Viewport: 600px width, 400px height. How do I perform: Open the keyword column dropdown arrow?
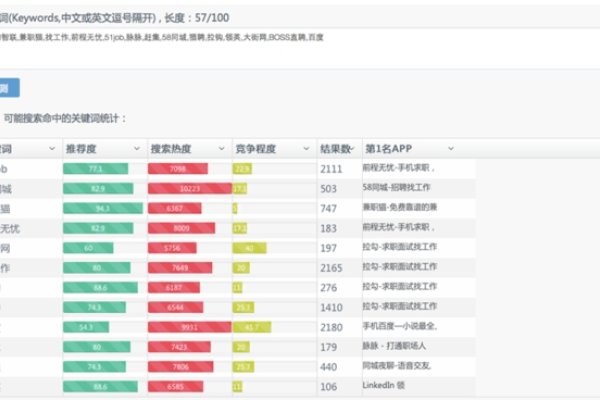(x=52, y=149)
